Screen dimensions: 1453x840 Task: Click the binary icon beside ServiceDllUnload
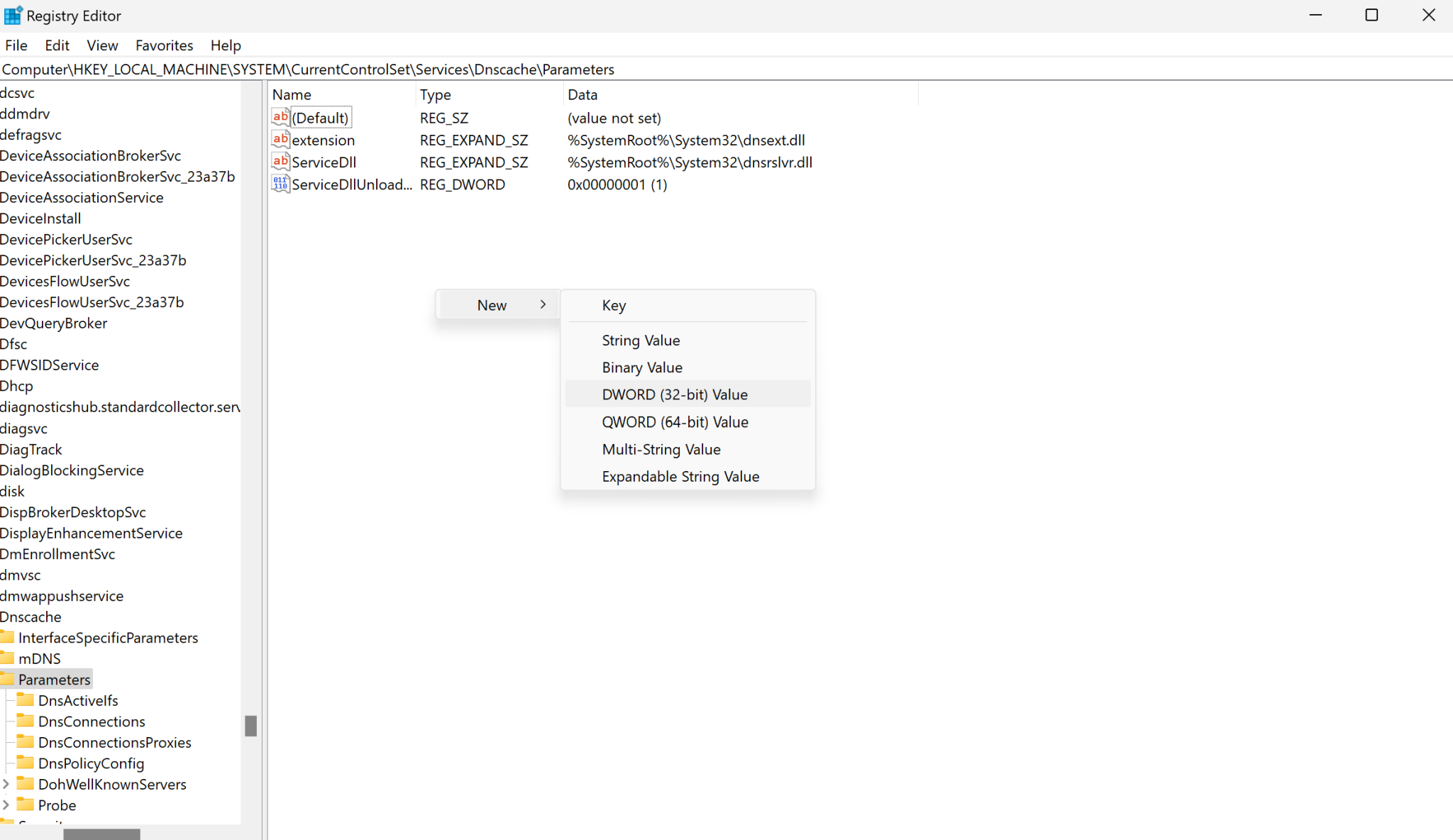pos(280,183)
